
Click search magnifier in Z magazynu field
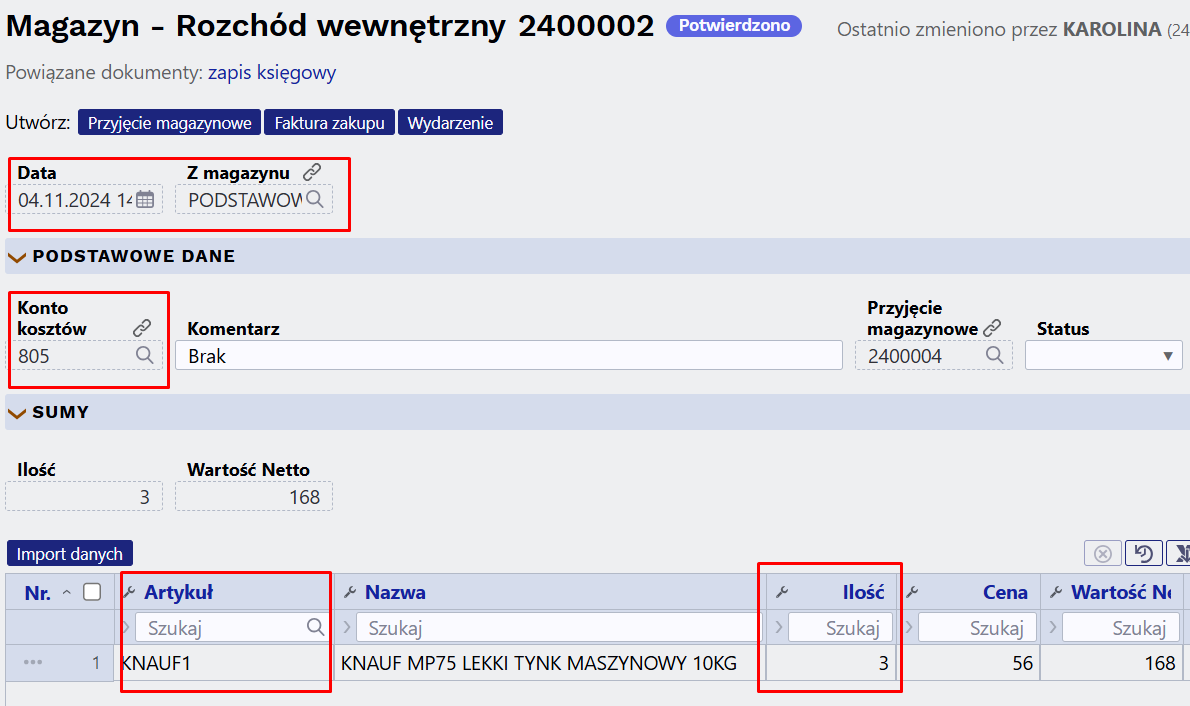point(315,200)
